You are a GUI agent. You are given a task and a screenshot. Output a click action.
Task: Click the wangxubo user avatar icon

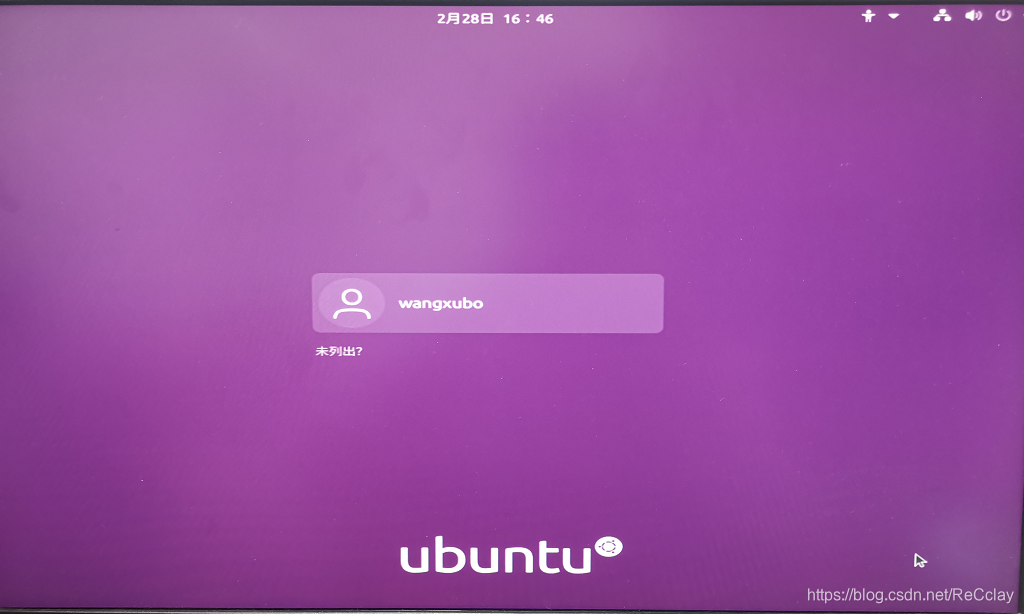coord(351,304)
